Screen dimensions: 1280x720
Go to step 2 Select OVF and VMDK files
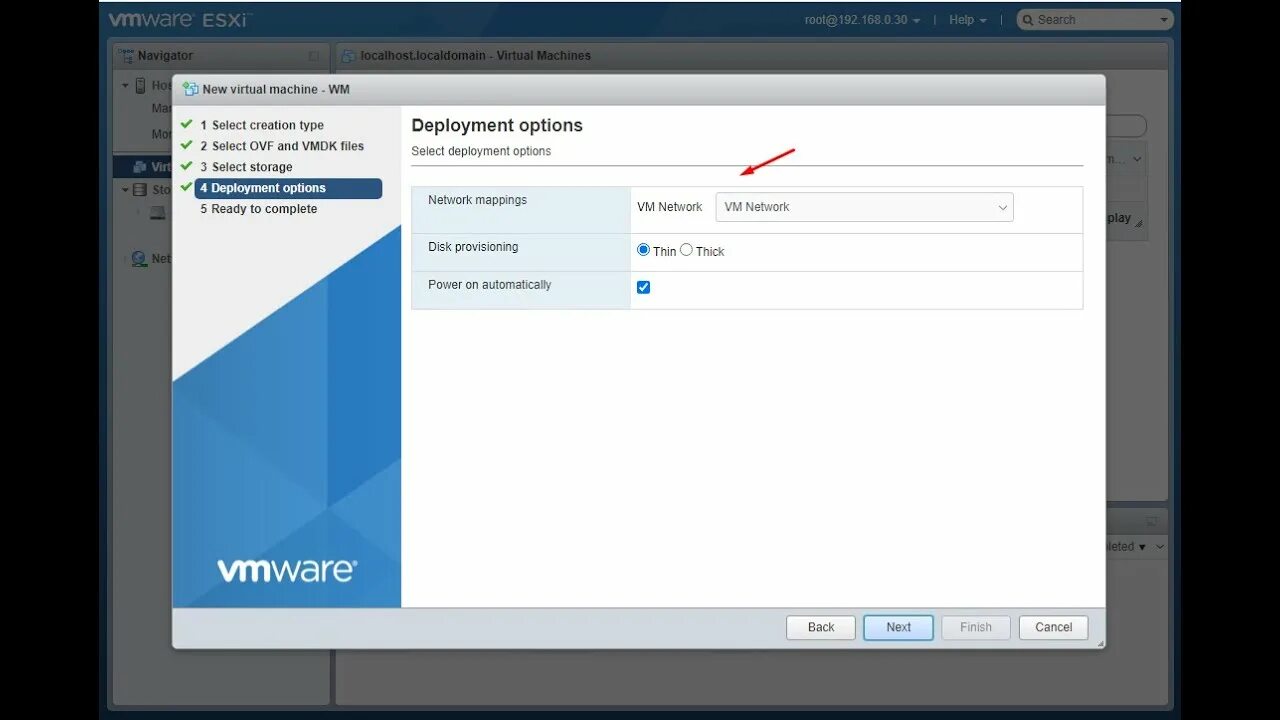click(281, 146)
